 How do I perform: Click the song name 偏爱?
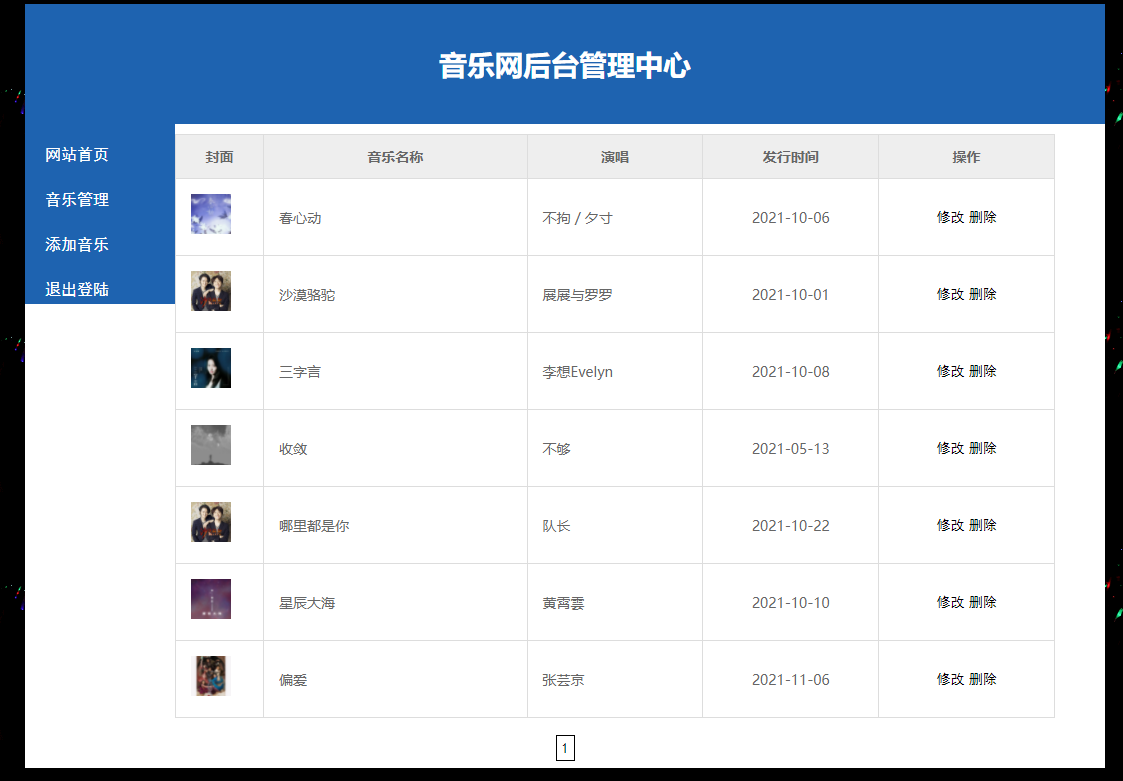point(293,681)
